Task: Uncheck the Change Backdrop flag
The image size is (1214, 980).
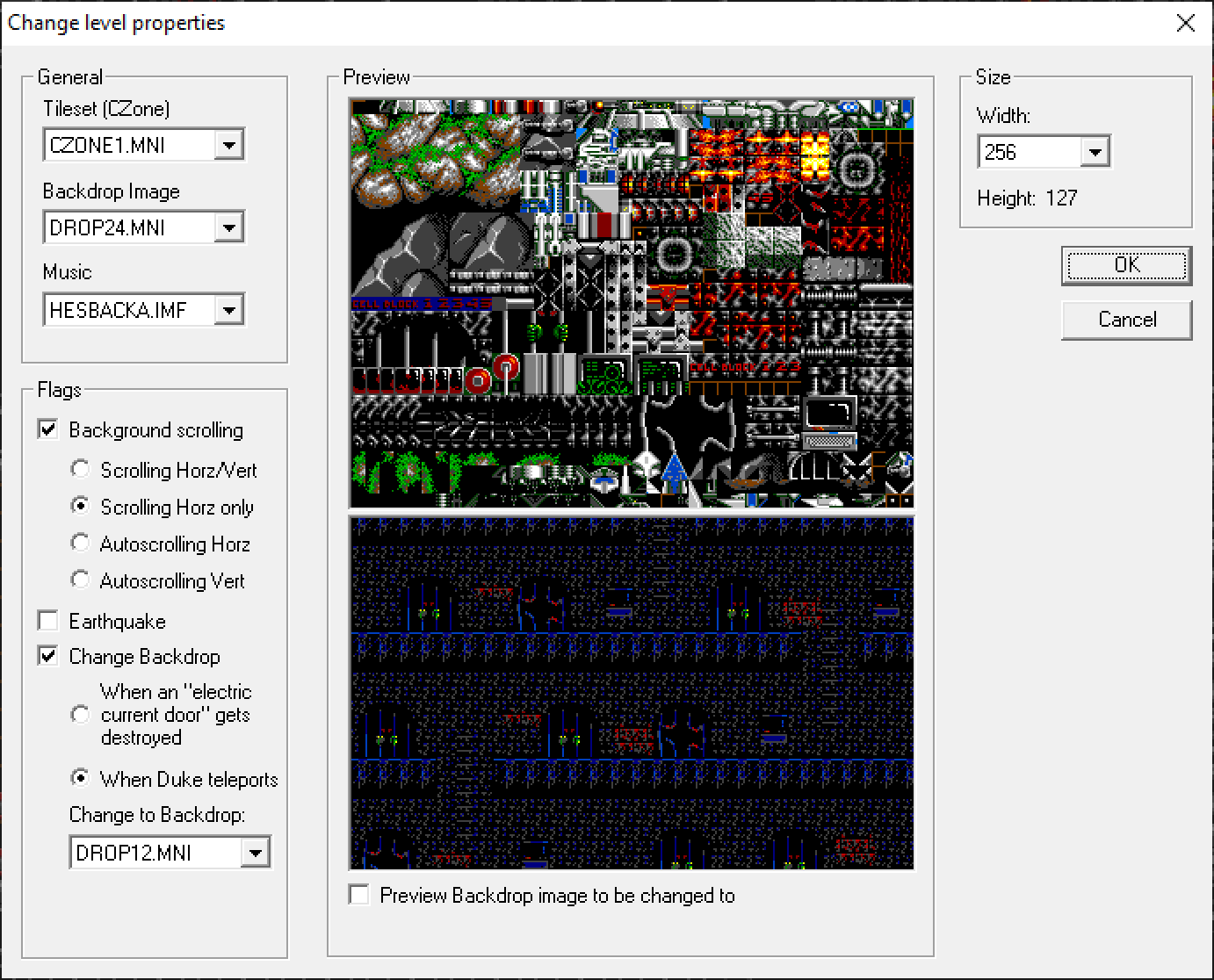Action: 47,656
